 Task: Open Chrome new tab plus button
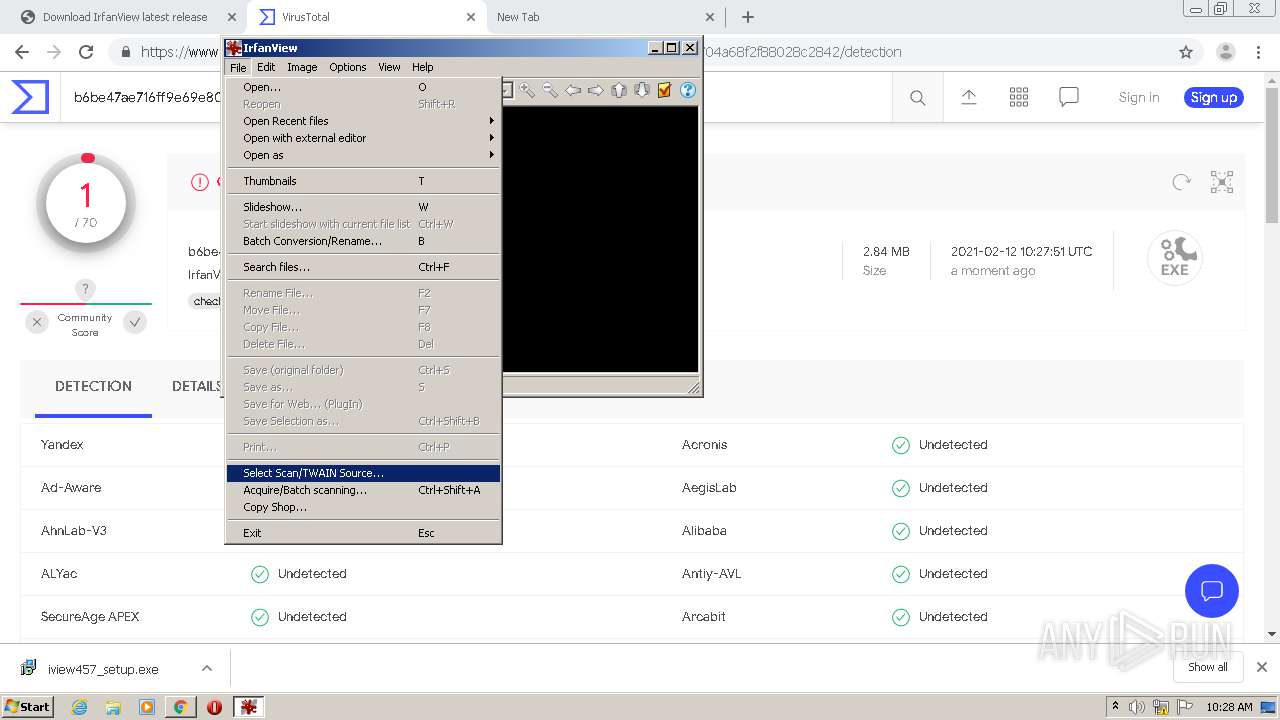[x=748, y=17]
